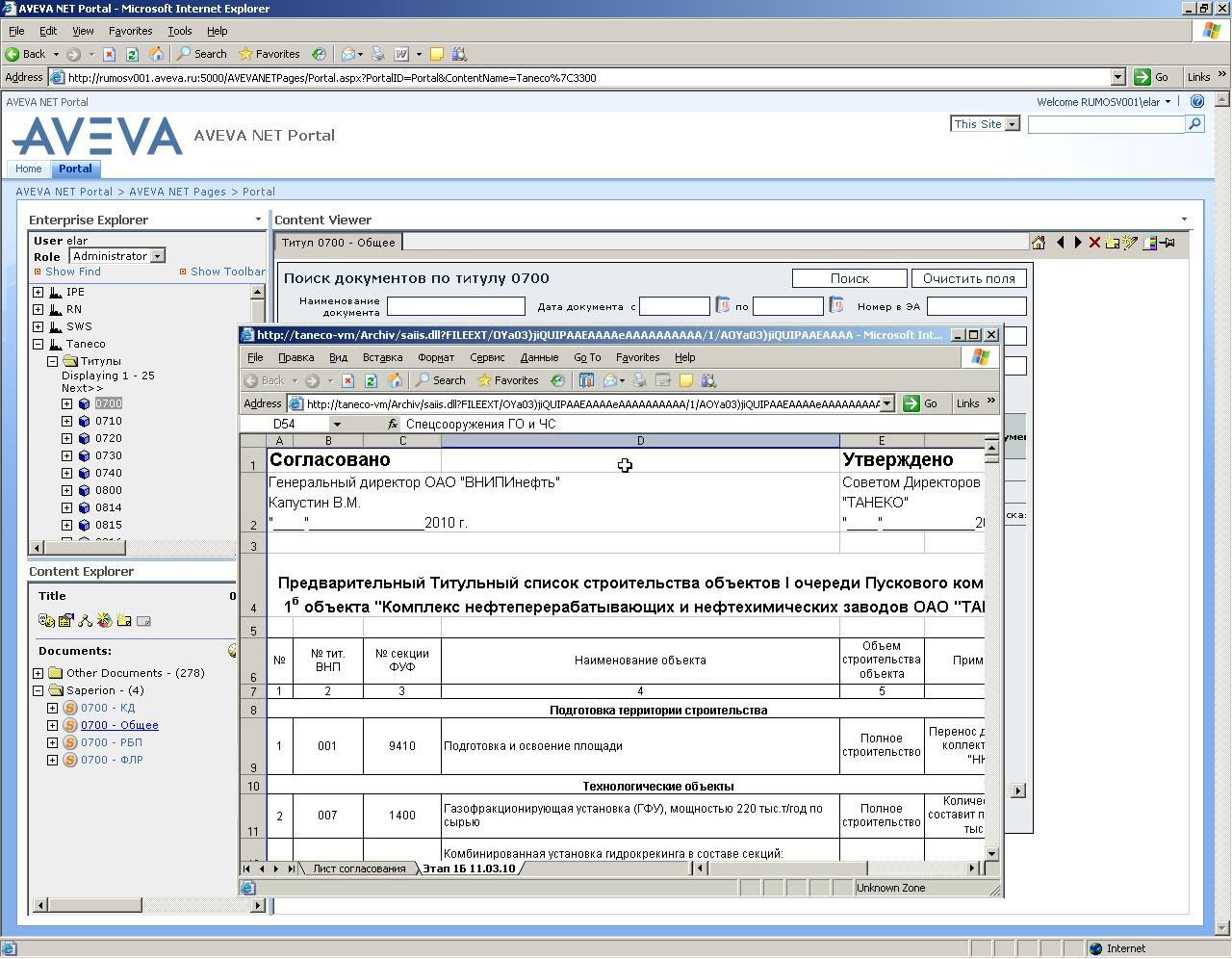The image size is (1232, 959).
Task: Expand the RN tree node
Action: tap(38, 309)
